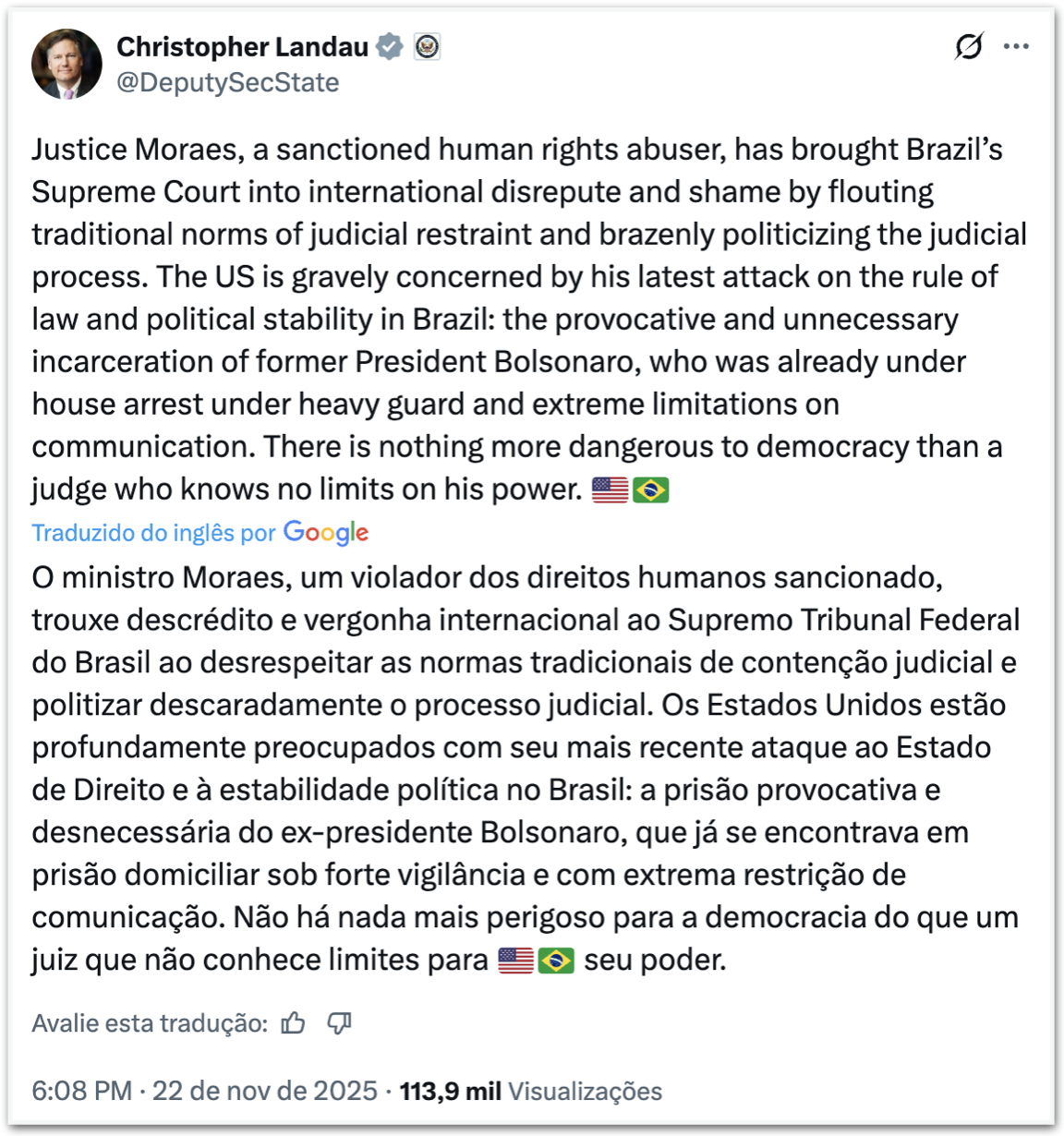This screenshot has height=1136, width=1064.
Task: Rate the translation negatively with thumbs down
Action: (339, 1022)
